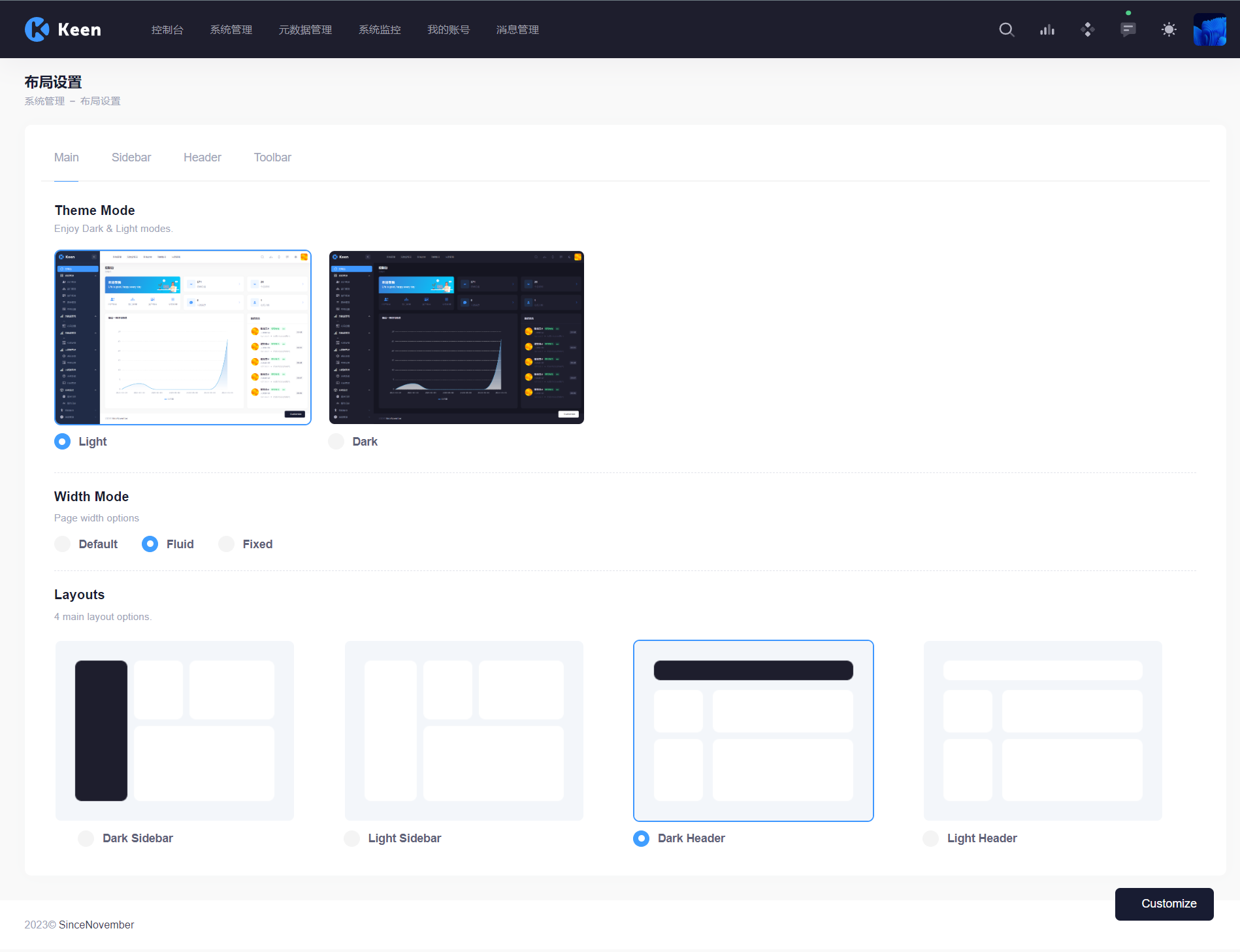Click the search magnifier icon in header
This screenshot has height=952, width=1240.
(1006, 29)
